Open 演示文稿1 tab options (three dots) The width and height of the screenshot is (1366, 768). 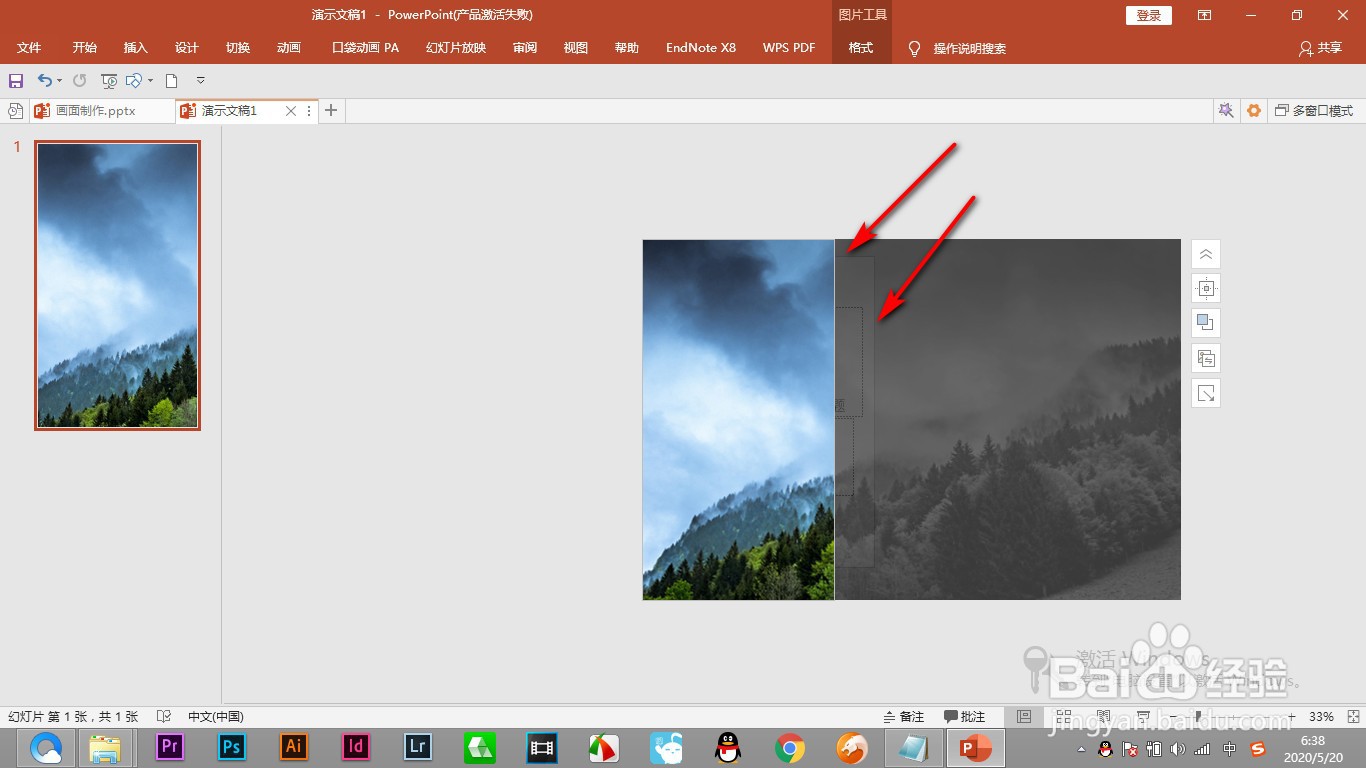(309, 111)
